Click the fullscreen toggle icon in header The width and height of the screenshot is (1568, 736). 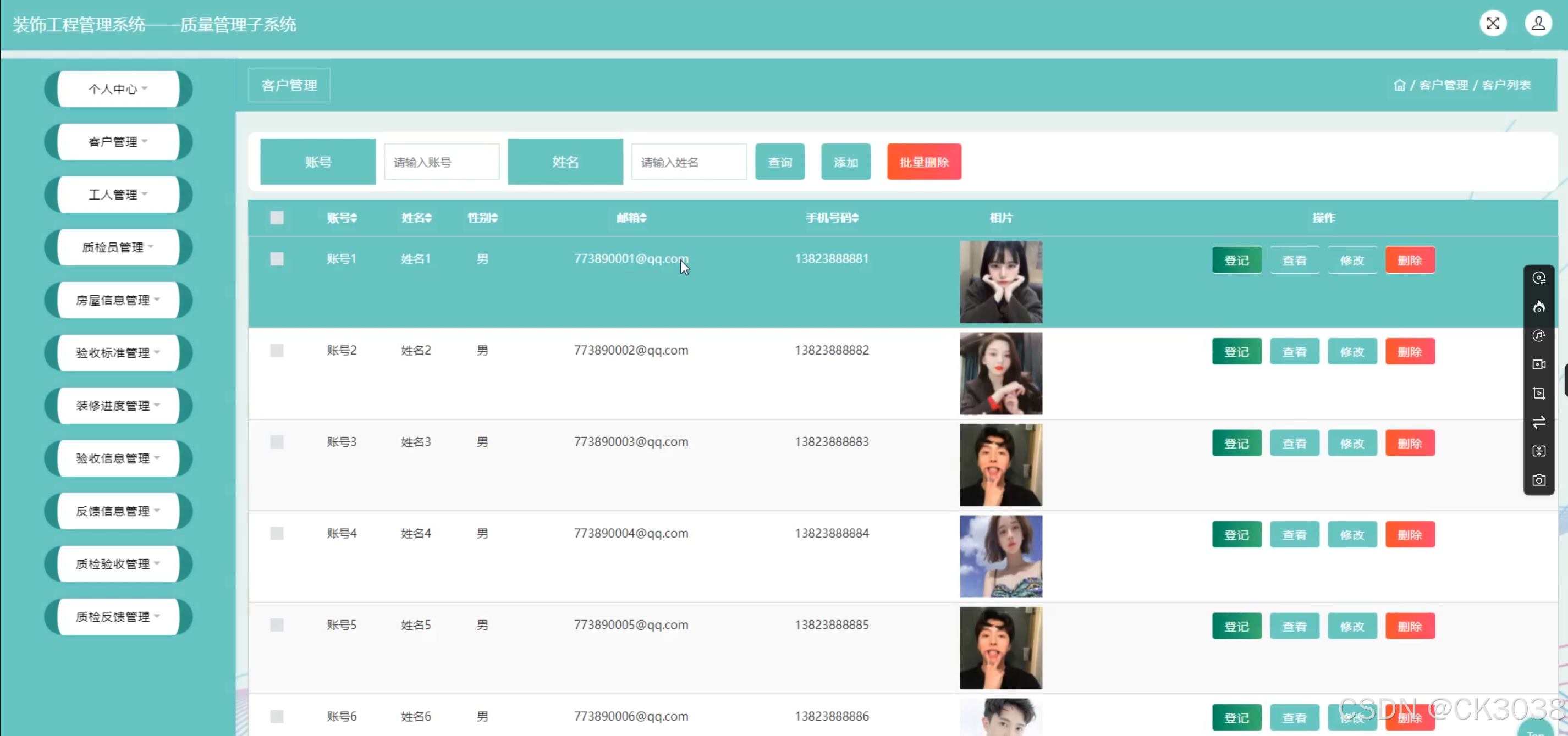(x=1493, y=24)
